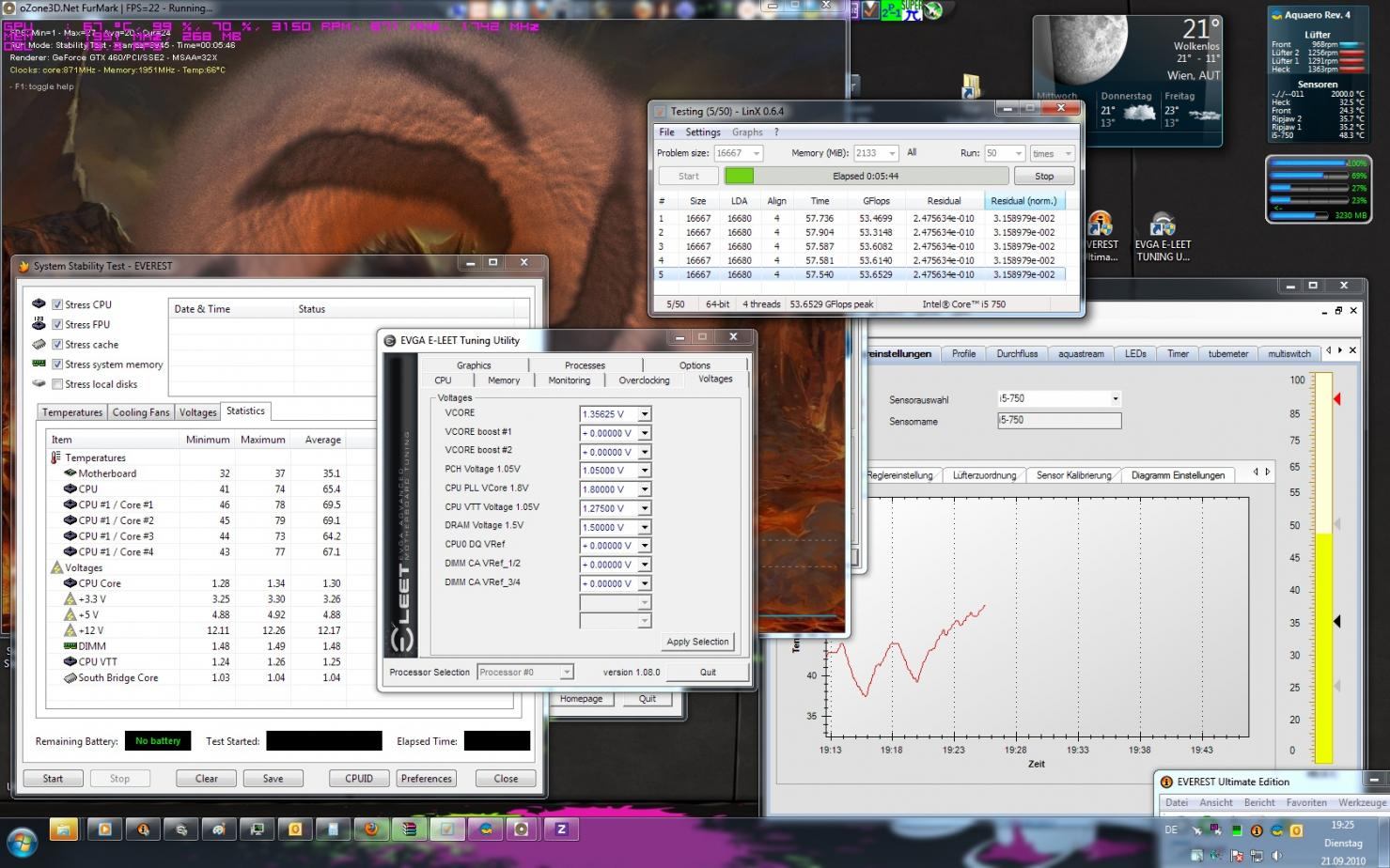
Task: Toggle the Stress cache checkbox
Action: tap(57, 345)
